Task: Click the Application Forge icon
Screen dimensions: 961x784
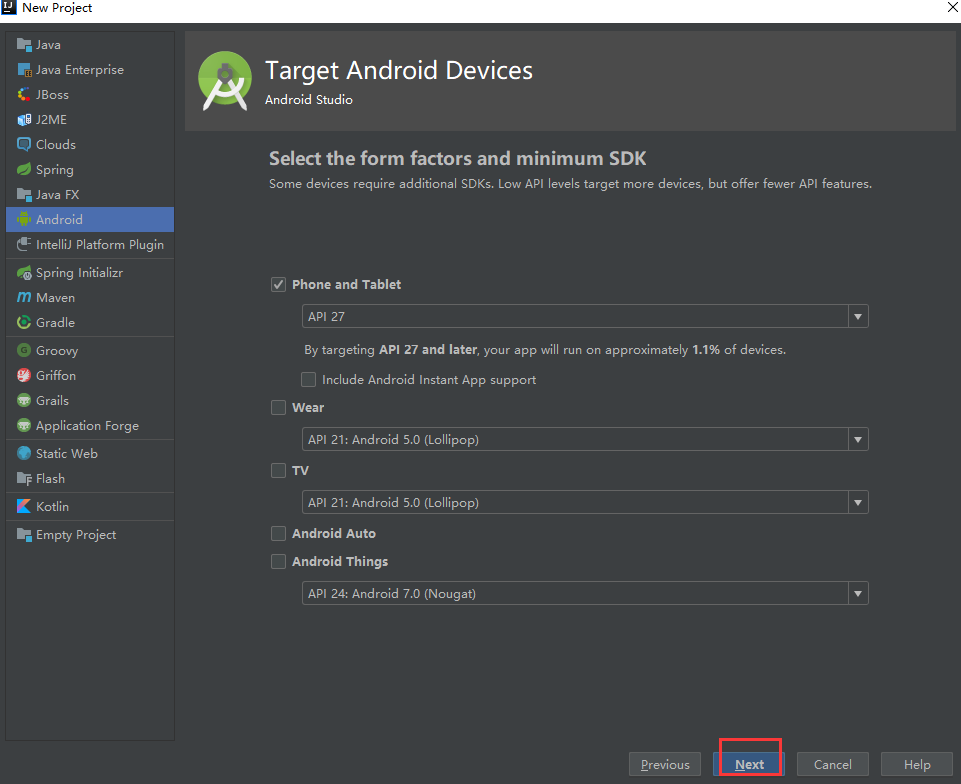Action: tap(24, 425)
